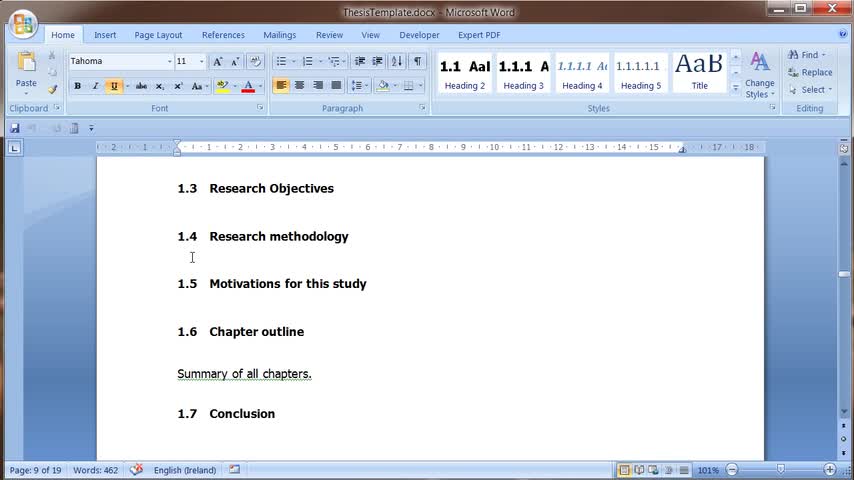Switch to Web Layout view
854x480 pixels.
tap(654, 470)
